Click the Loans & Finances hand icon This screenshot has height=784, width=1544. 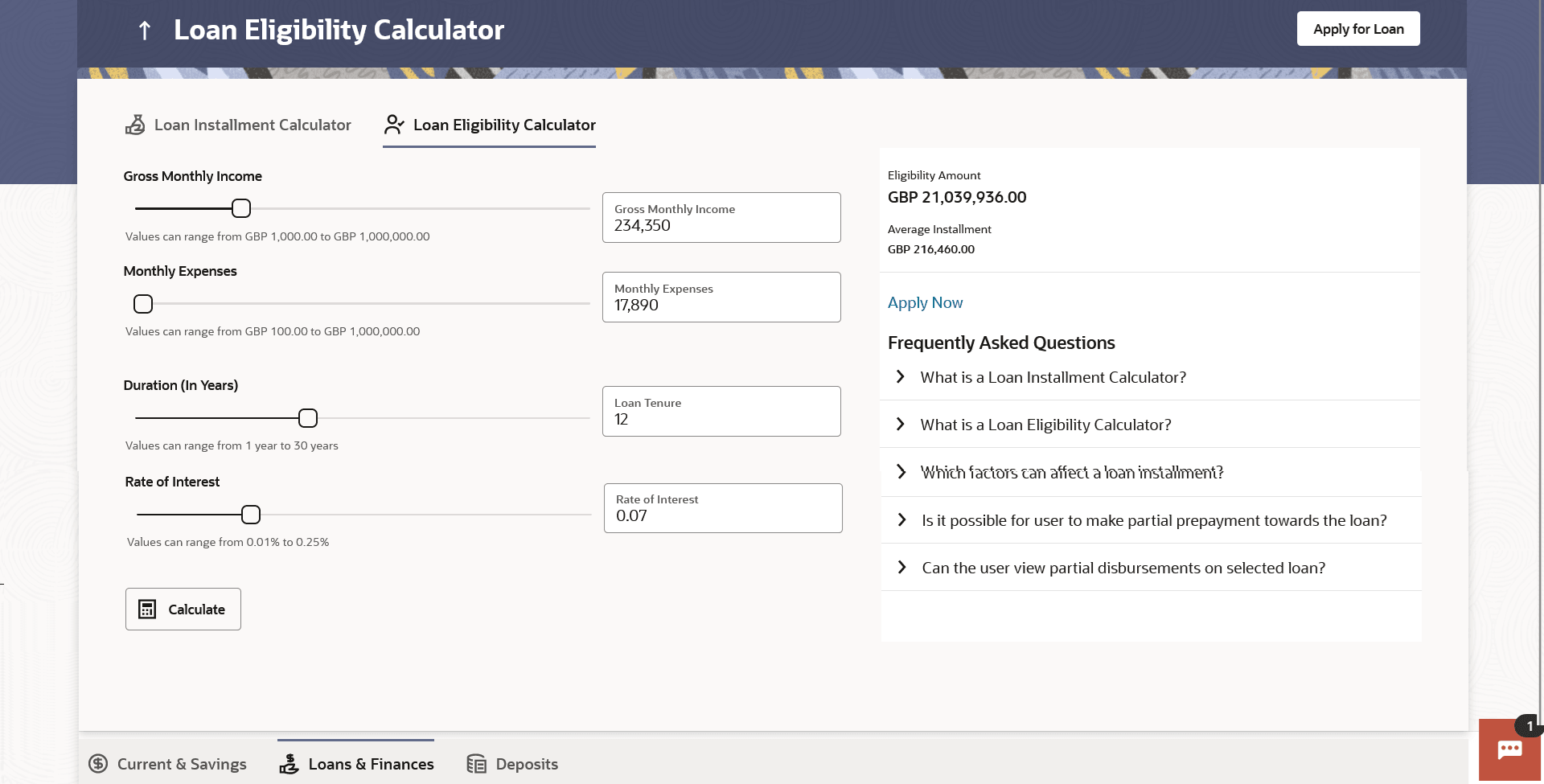click(x=289, y=764)
